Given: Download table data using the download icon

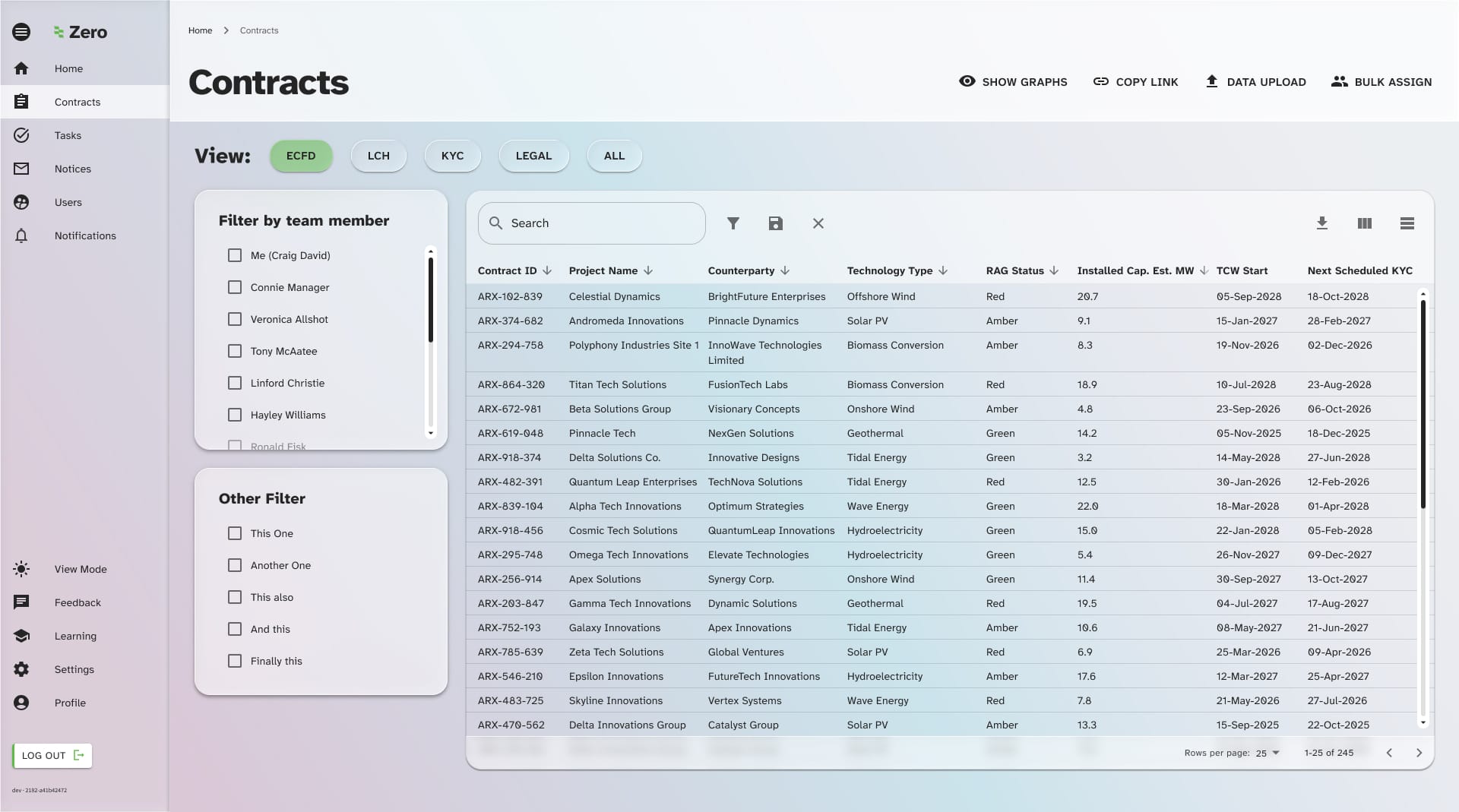Looking at the screenshot, I should click(1321, 223).
